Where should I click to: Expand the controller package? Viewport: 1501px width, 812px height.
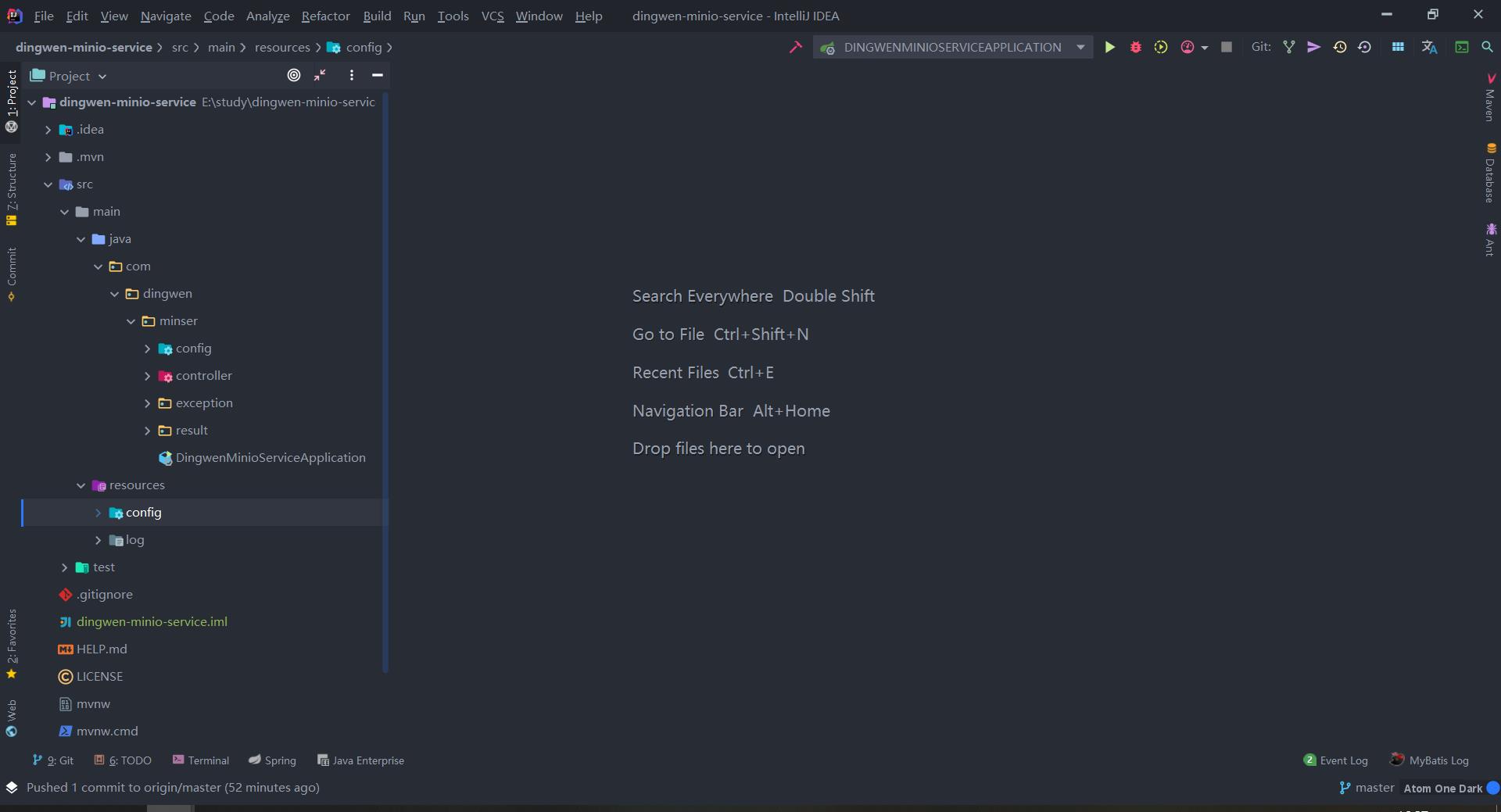click(147, 376)
